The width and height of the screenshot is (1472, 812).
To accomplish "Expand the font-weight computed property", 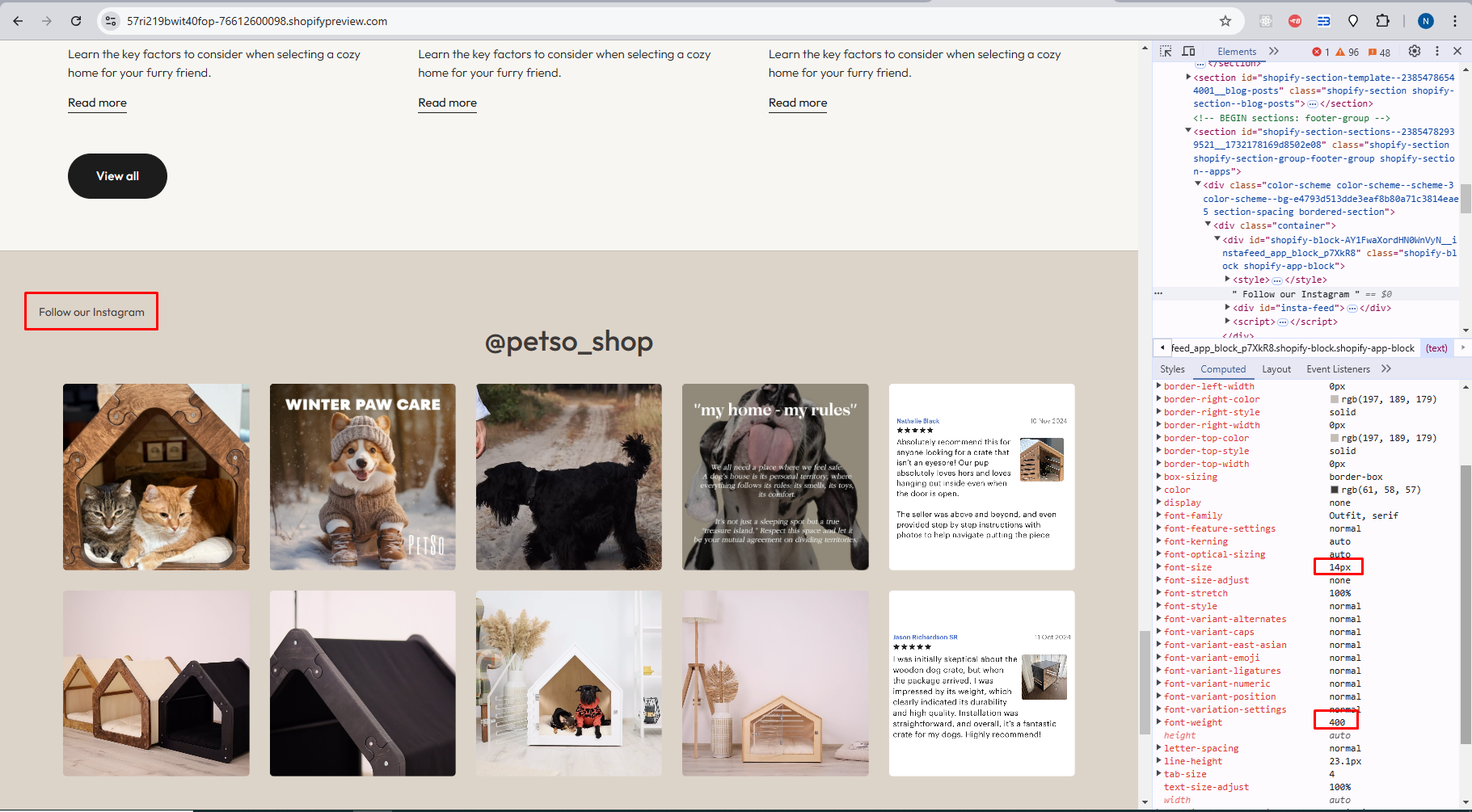I will point(1158,722).
